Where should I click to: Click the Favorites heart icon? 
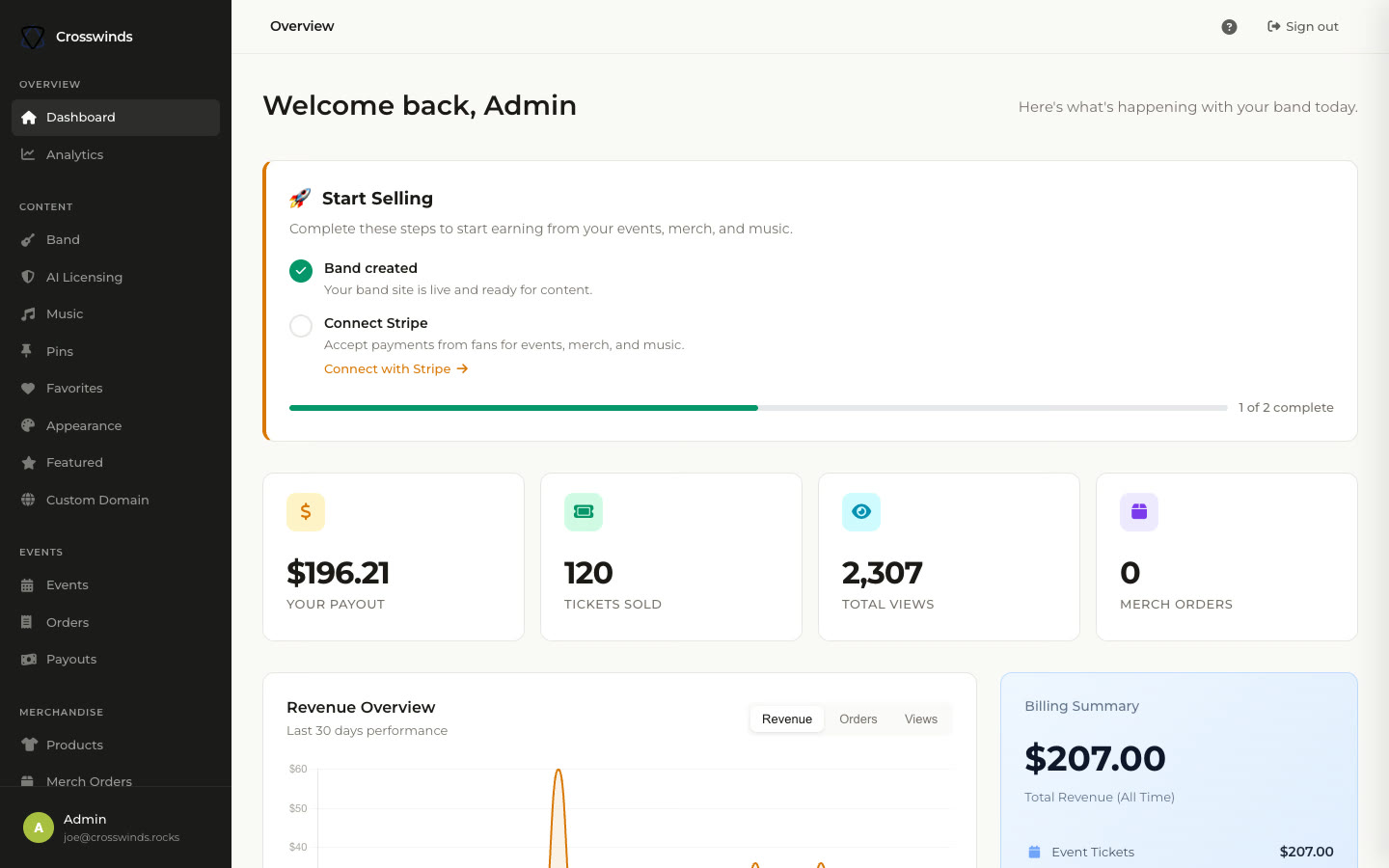(x=28, y=389)
